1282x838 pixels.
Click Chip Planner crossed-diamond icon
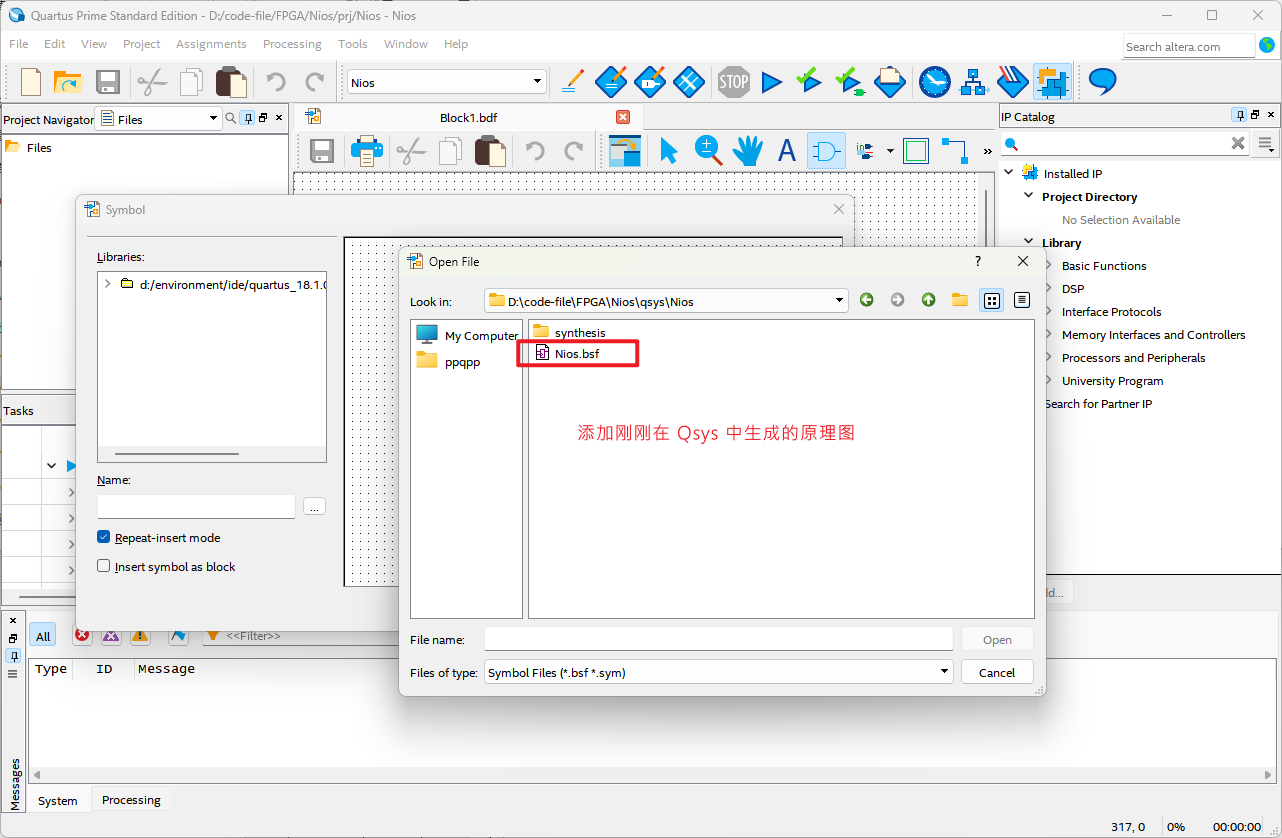click(x=688, y=82)
